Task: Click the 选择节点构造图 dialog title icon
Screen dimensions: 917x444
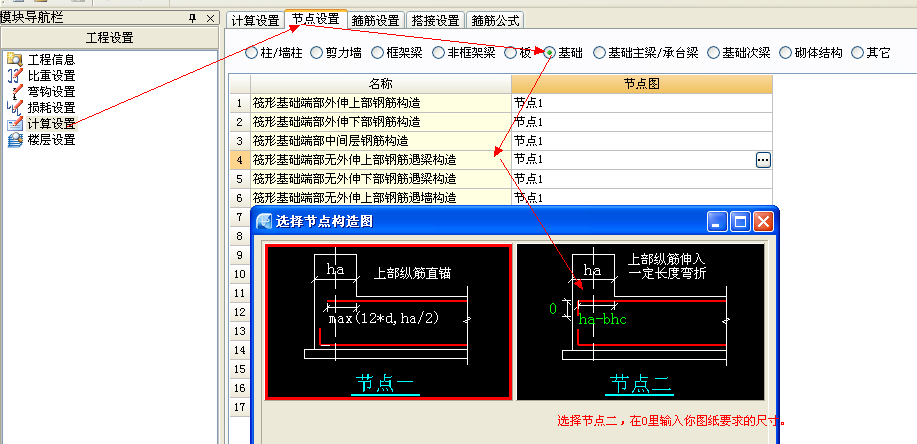Action: click(x=265, y=221)
